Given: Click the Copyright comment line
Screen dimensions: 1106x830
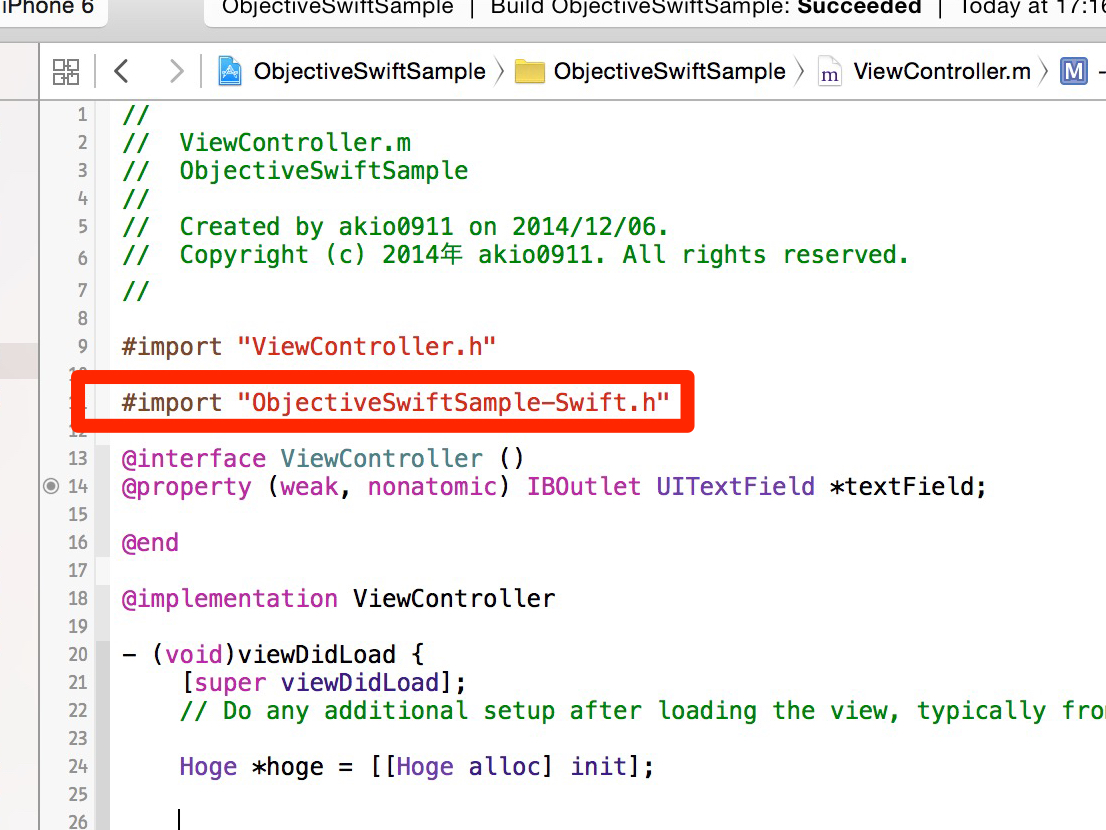Looking at the screenshot, I should pos(516,255).
